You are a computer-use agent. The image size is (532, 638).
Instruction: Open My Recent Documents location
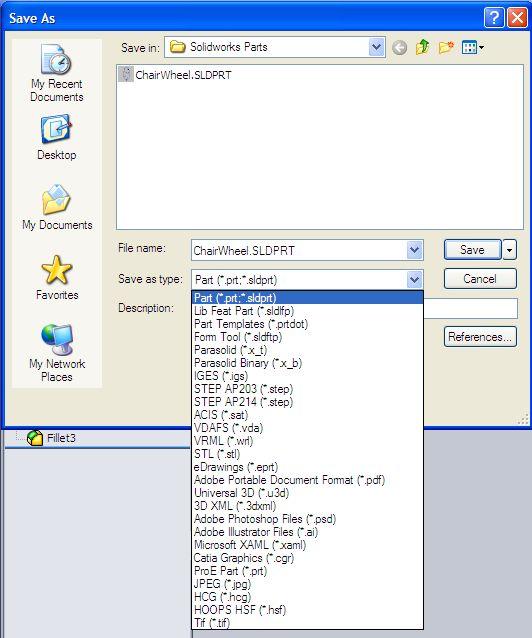(x=57, y=73)
